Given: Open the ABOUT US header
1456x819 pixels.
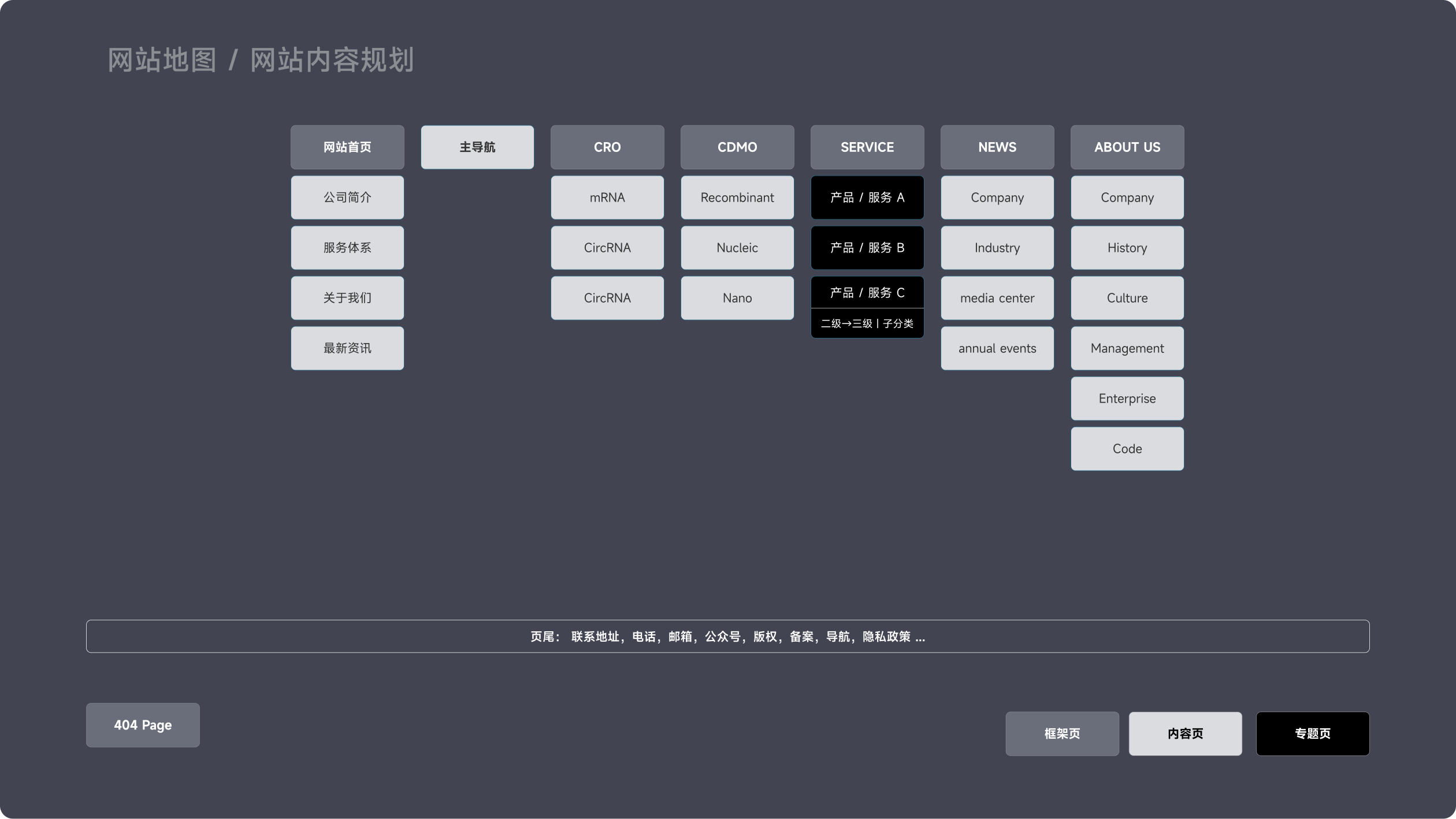Looking at the screenshot, I should click(1127, 147).
